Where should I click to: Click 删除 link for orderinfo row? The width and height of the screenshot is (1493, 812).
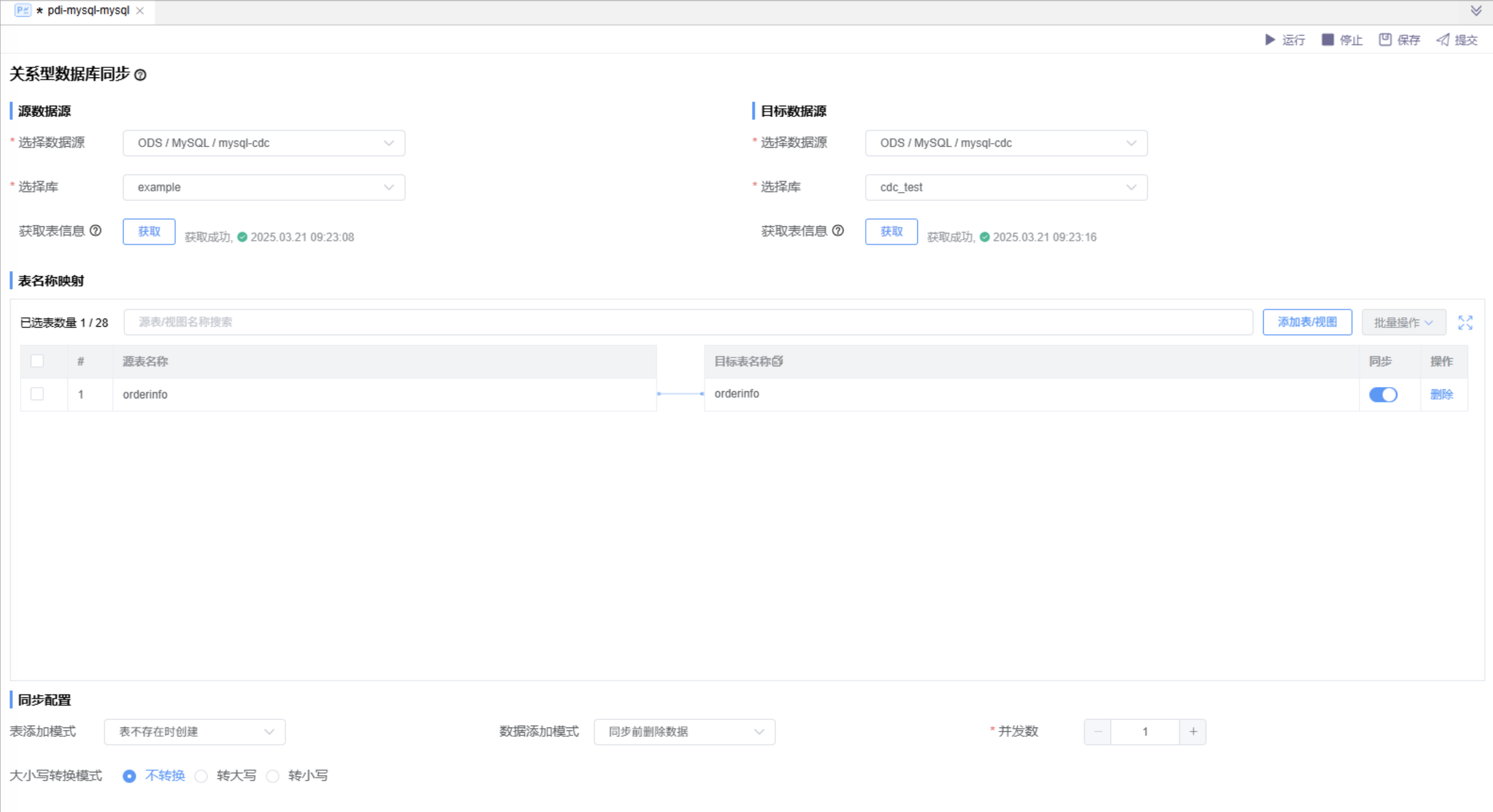[1441, 394]
